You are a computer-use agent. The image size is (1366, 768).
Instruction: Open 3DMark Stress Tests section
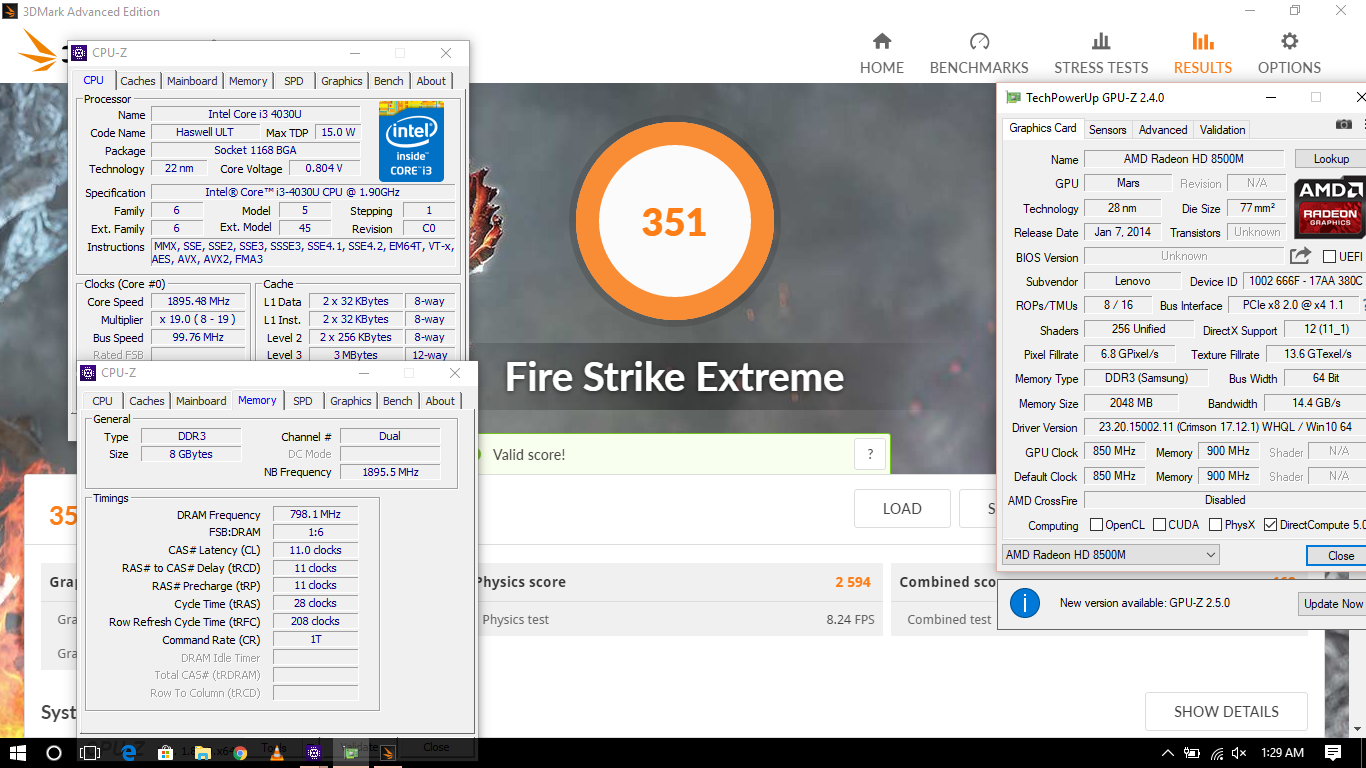point(1101,54)
